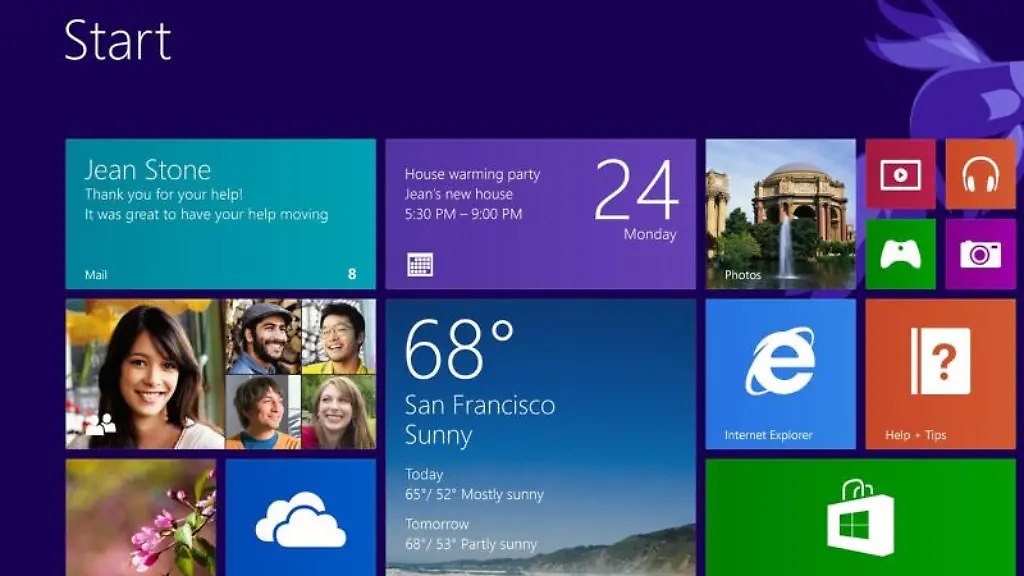
Task: Open the Mail tile from Jean Stone
Action: [x=220, y=213]
